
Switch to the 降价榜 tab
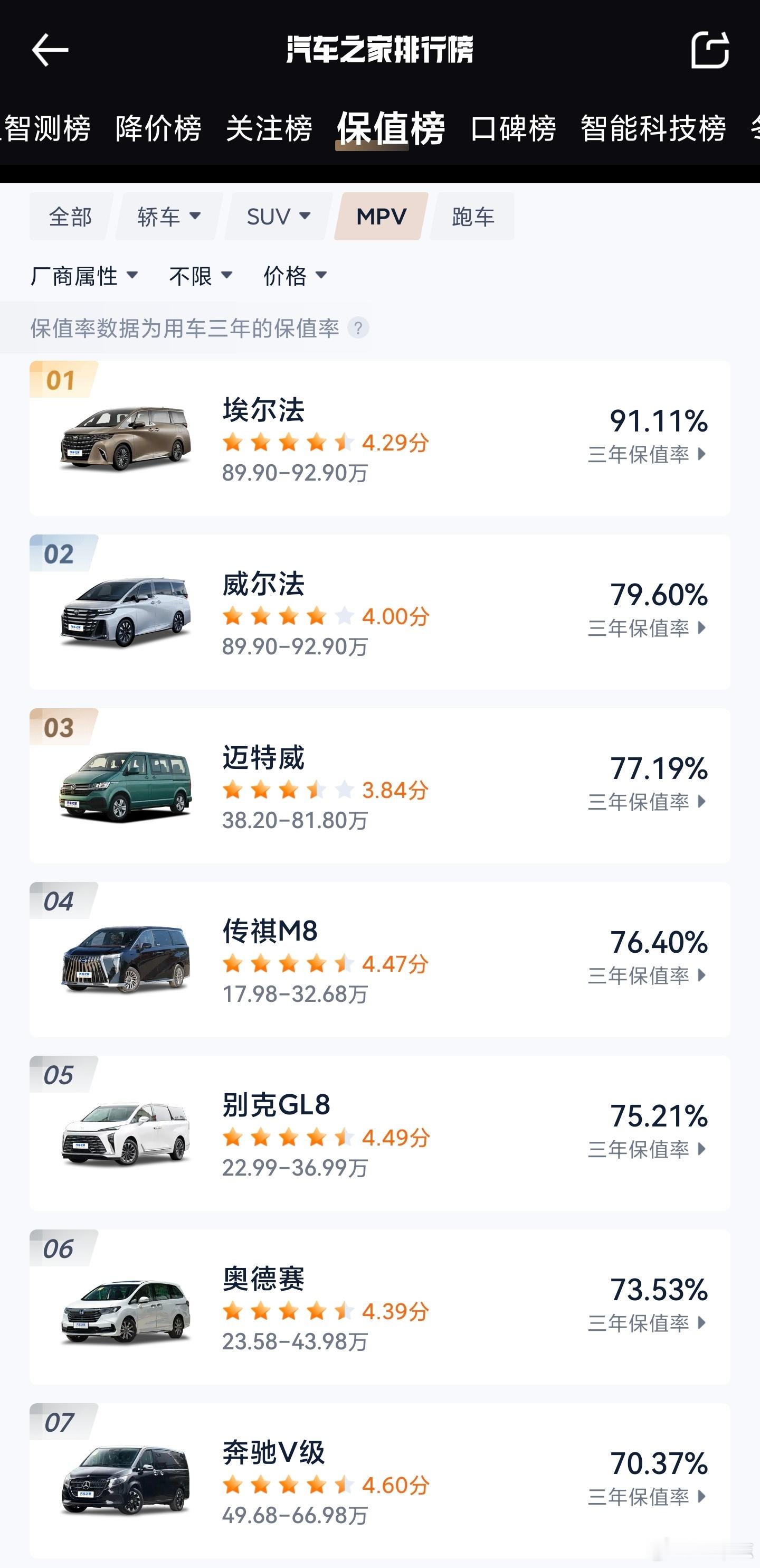click(158, 128)
